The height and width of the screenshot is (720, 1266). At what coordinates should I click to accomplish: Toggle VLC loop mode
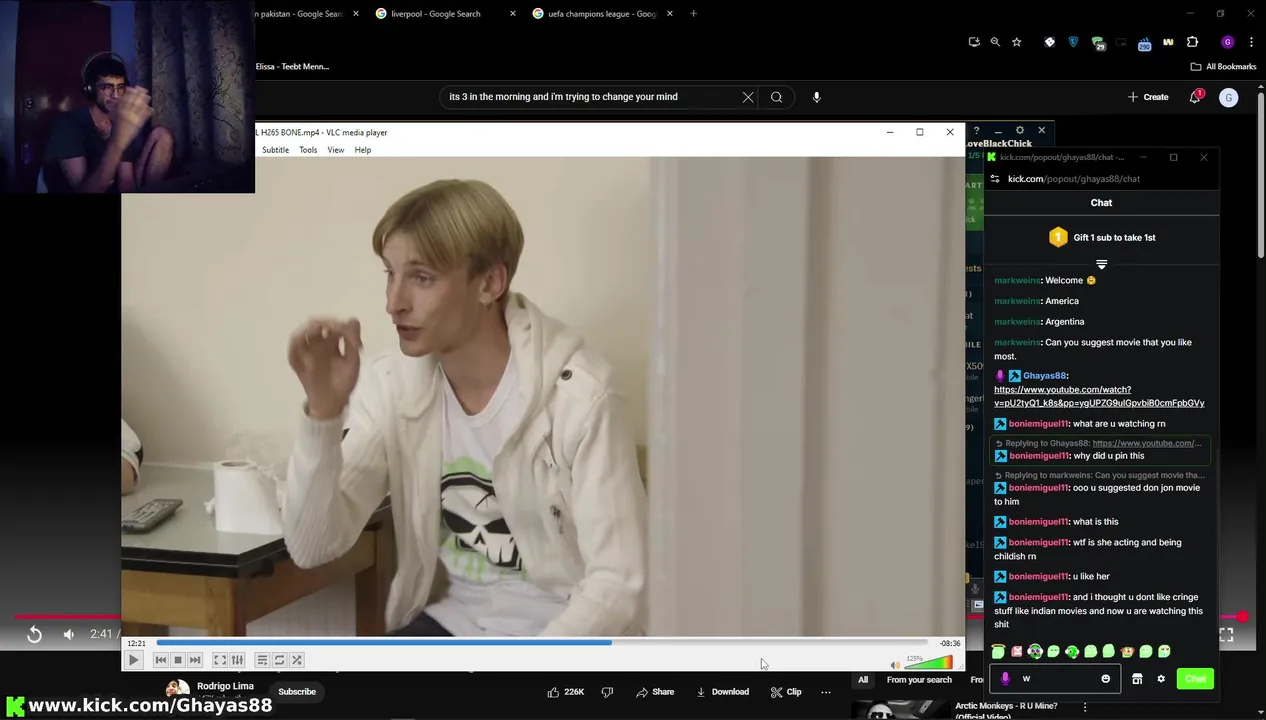point(280,660)
